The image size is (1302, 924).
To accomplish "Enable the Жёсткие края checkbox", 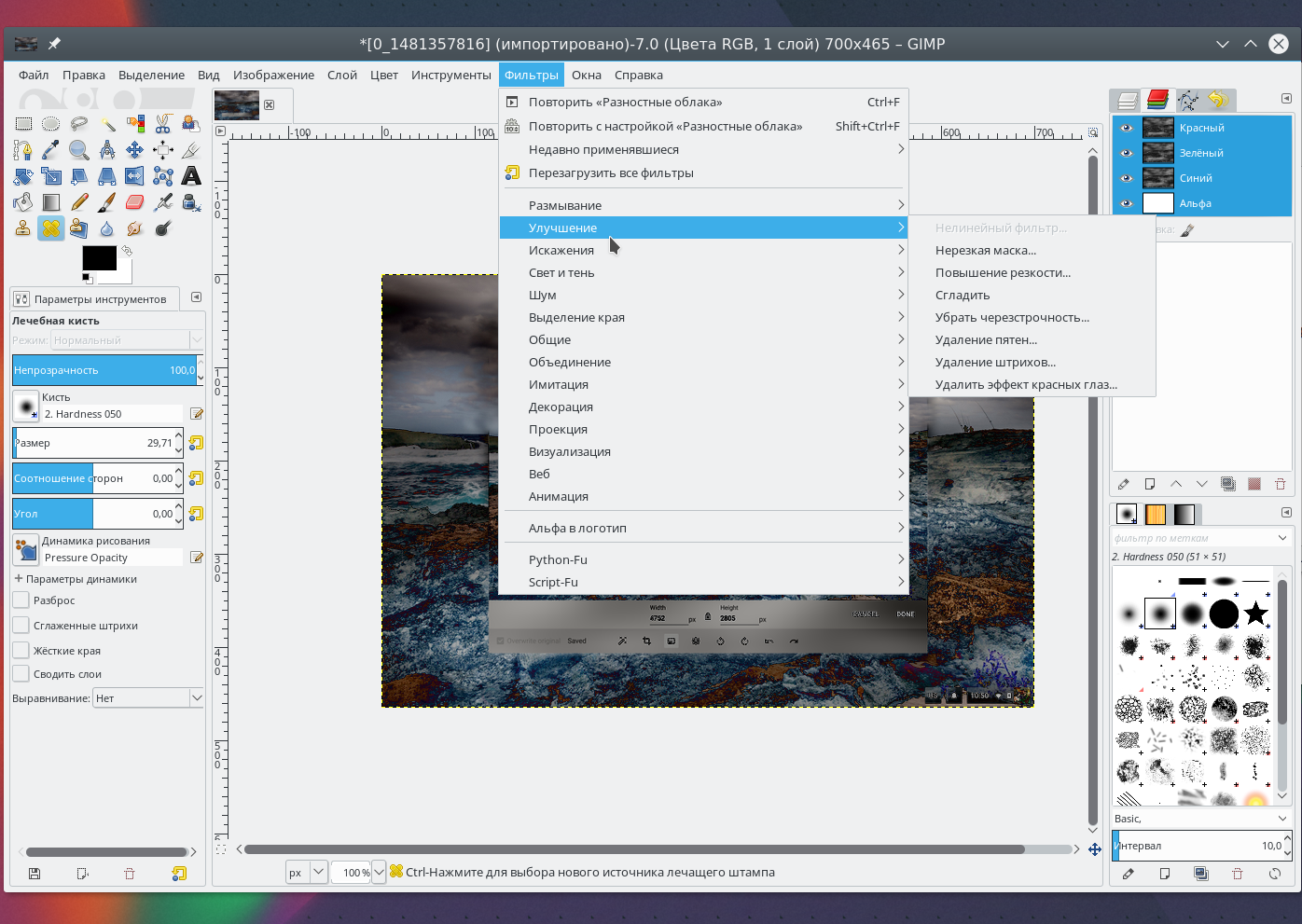I will coord(21,650).
